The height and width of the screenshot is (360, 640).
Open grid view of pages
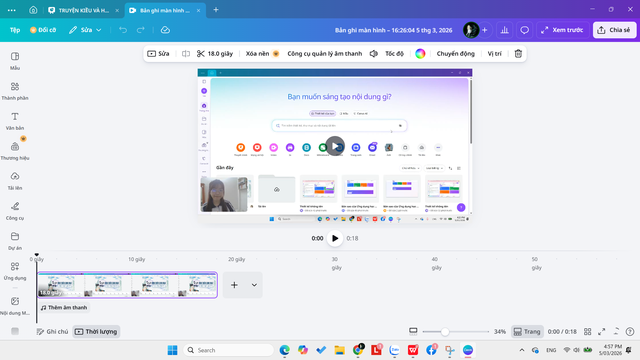pyautogui.click(x=587, y=331)
